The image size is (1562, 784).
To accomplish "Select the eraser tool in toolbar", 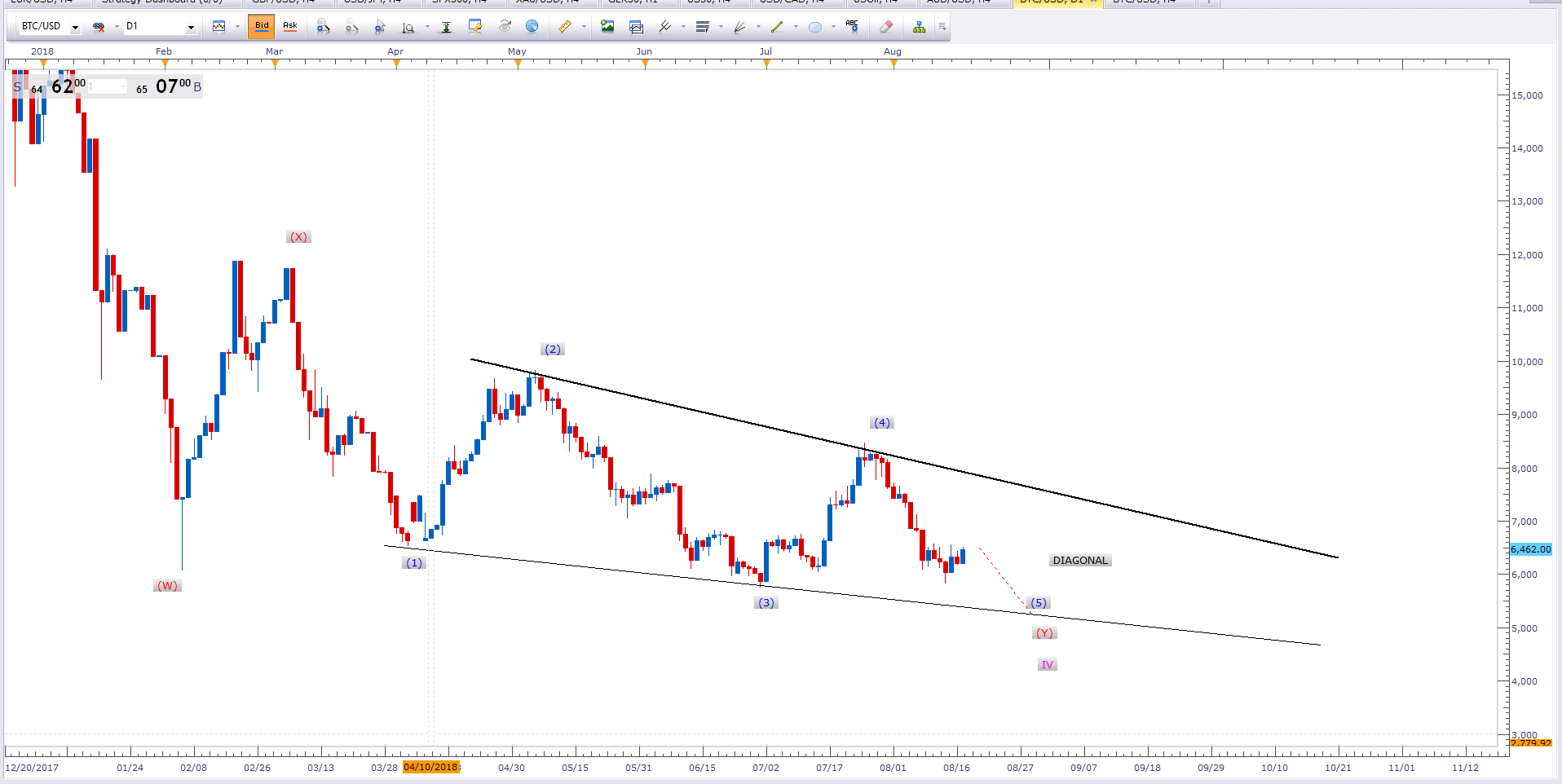I will [x=886, y=27].
